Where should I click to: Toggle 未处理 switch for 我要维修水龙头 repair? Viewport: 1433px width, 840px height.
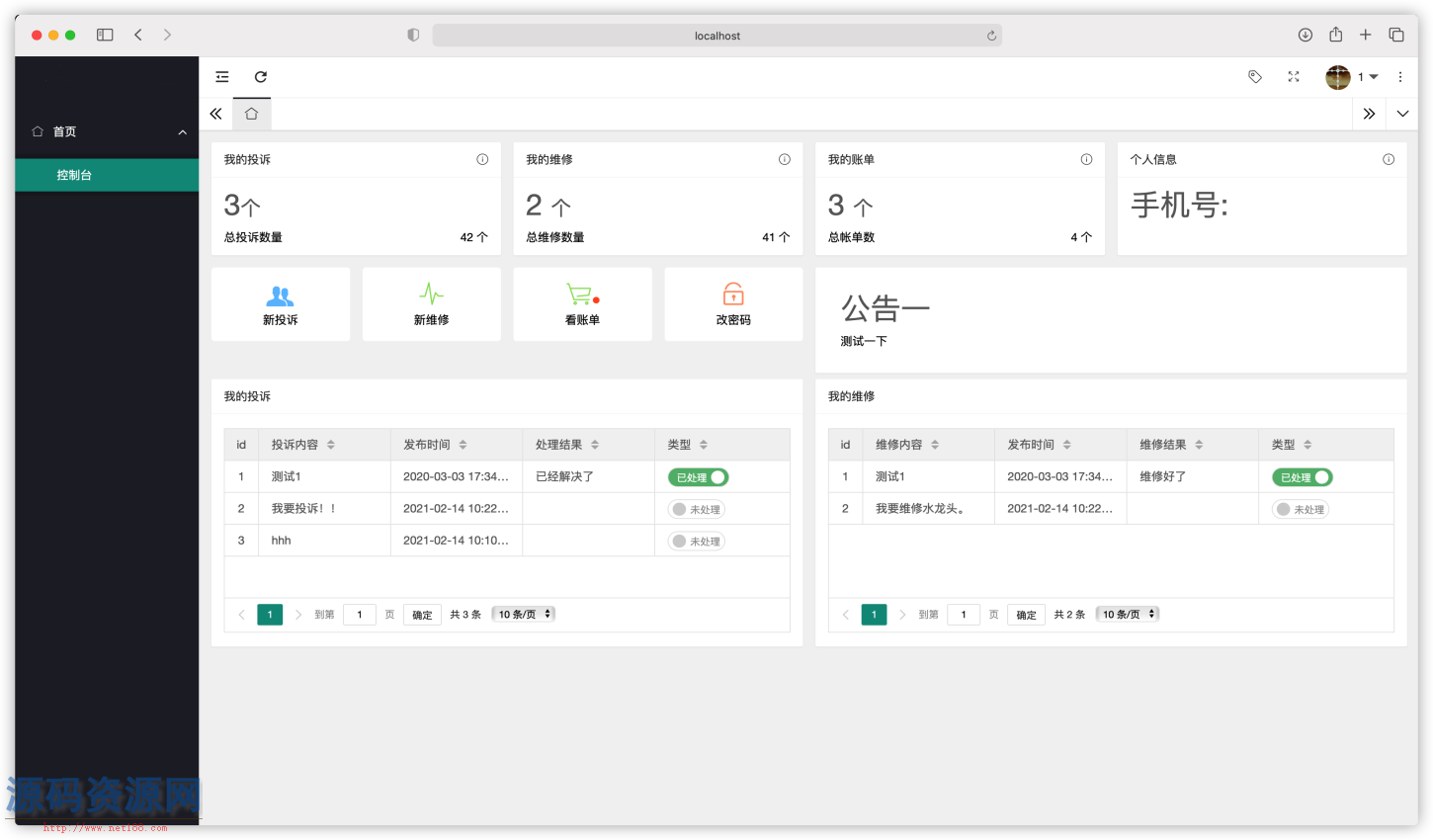pos(1301,510)
